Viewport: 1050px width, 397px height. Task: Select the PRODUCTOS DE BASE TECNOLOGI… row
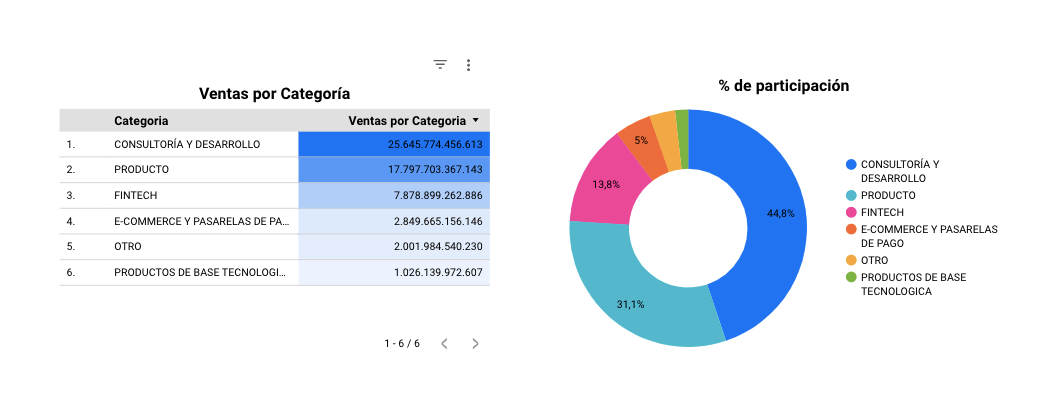click(275, 272)
